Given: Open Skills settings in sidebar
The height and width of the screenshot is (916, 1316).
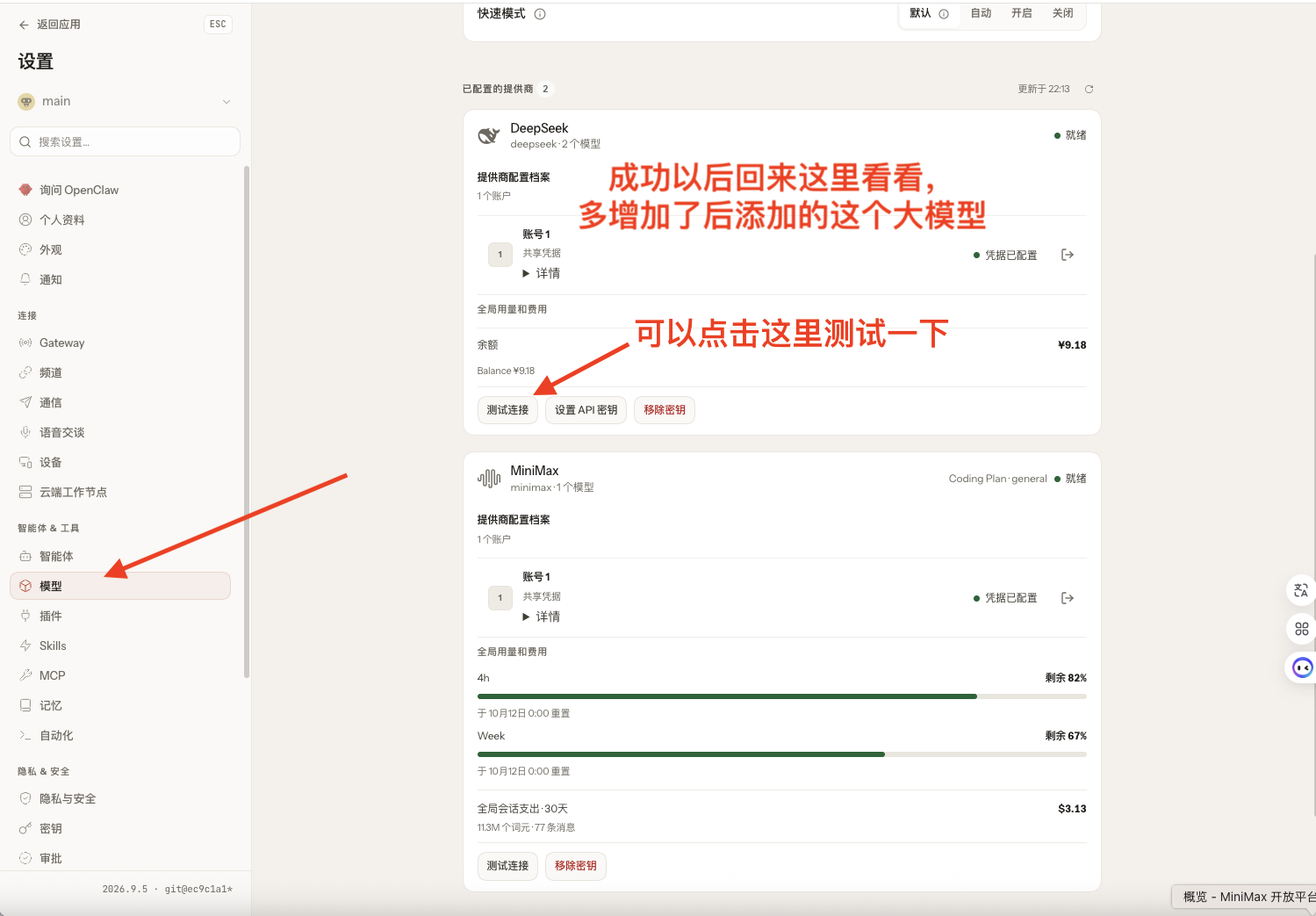Looking at the screenshot, I should click(x=120, y=646).
